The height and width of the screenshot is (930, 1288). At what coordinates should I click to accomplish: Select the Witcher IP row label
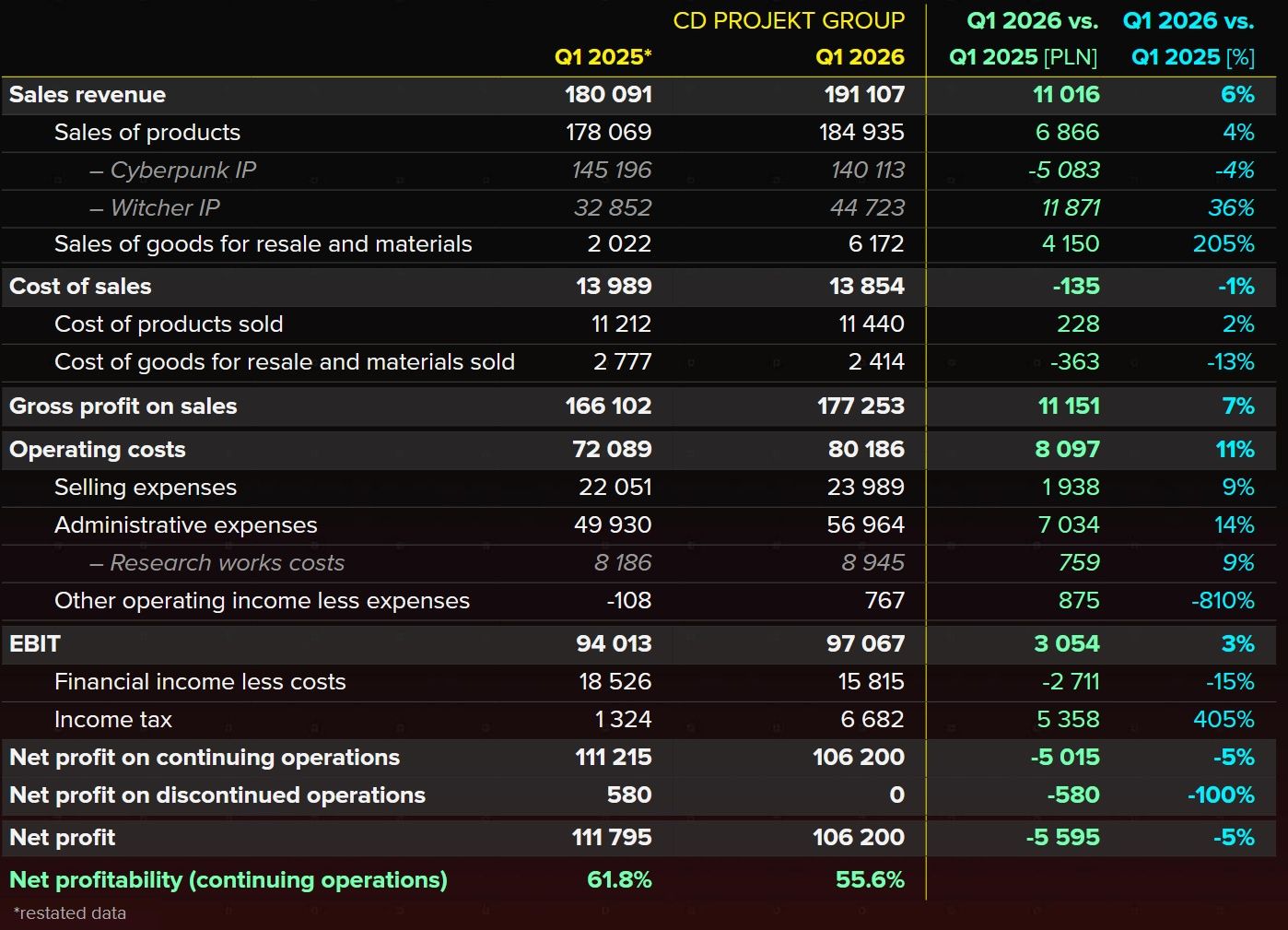pyautogui.click(x=155, y=208)
